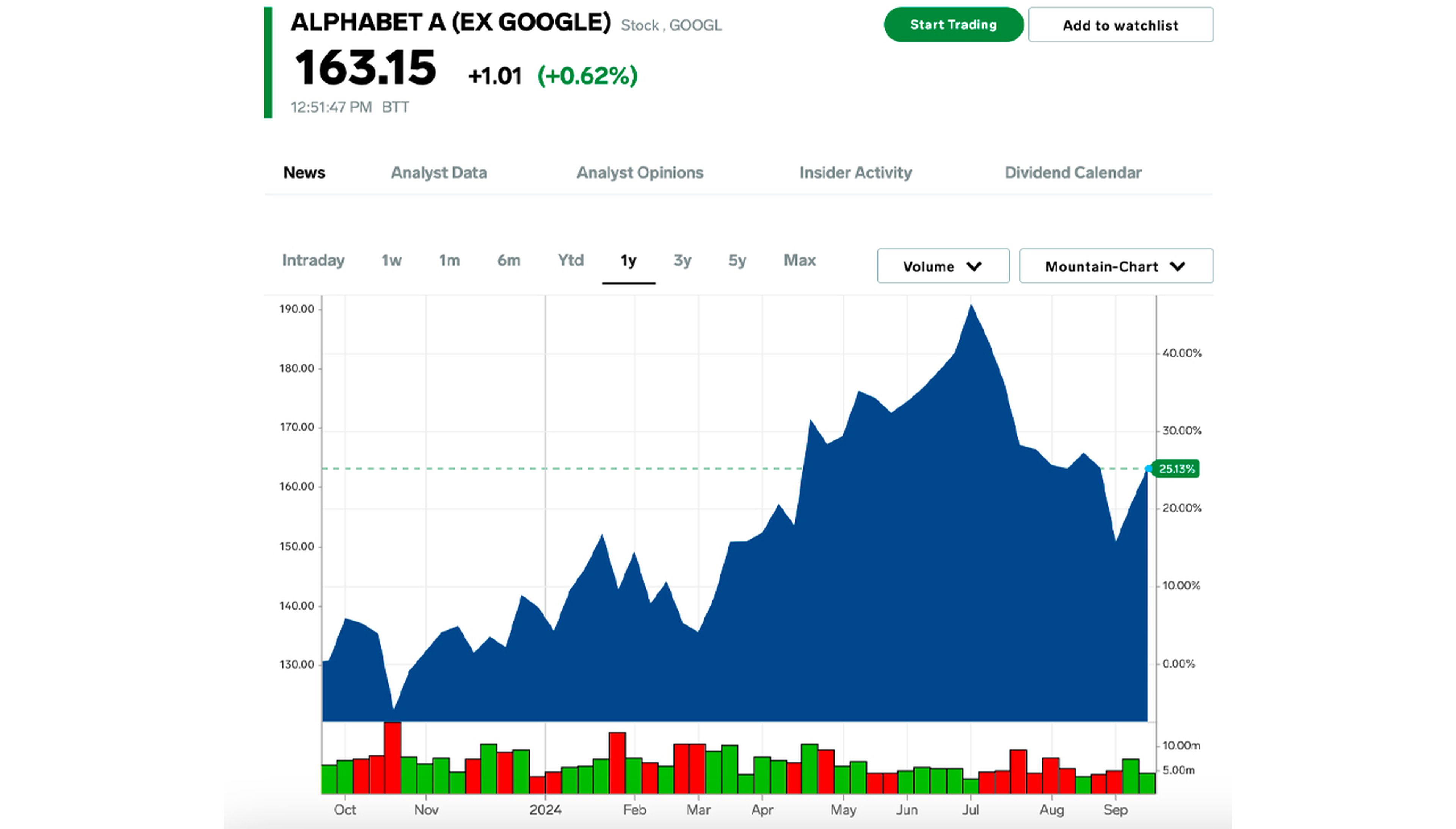Click the BTT exchange label
Screen dimensions: 1456x829
pos(395,107)
